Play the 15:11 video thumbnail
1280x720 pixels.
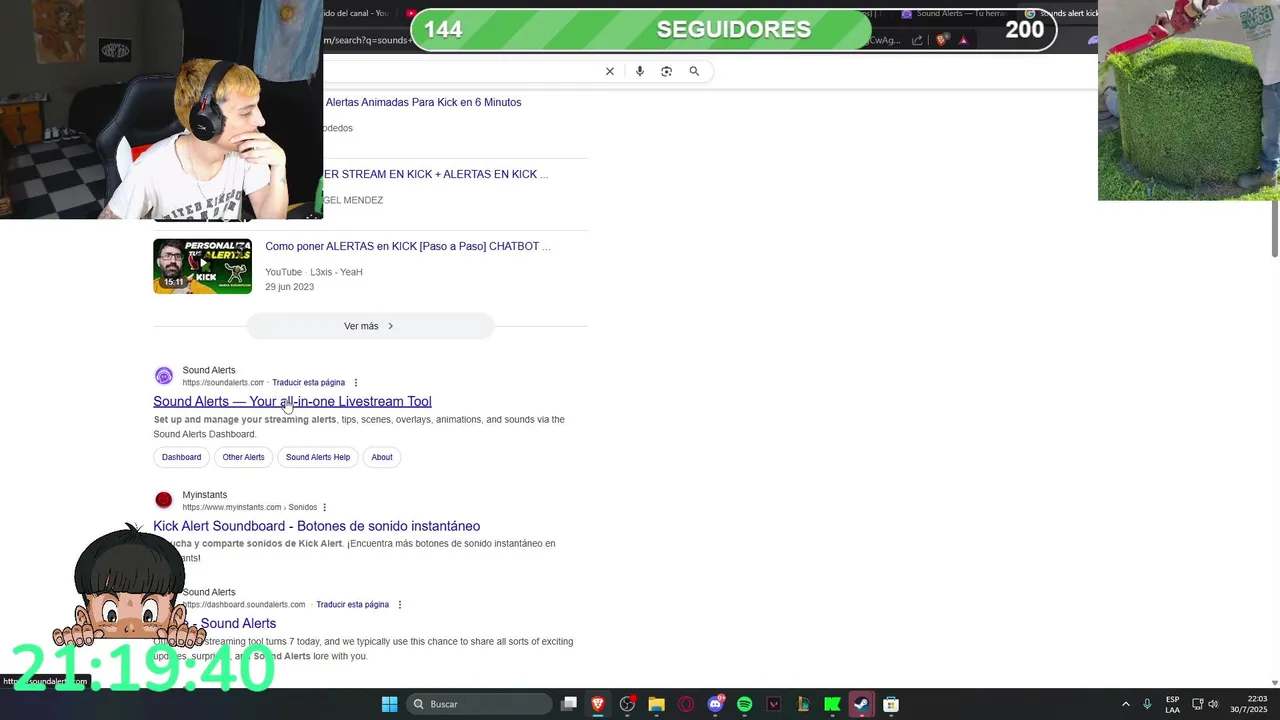[x=202, y=266]
